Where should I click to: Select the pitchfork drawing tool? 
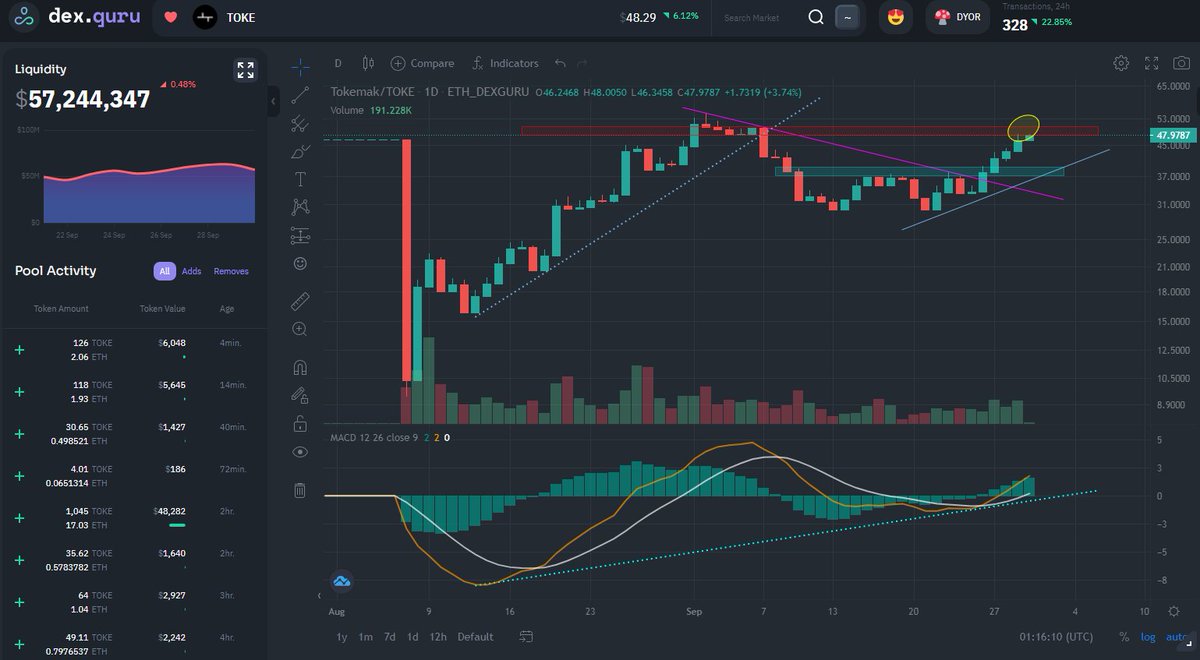[300, 124]
